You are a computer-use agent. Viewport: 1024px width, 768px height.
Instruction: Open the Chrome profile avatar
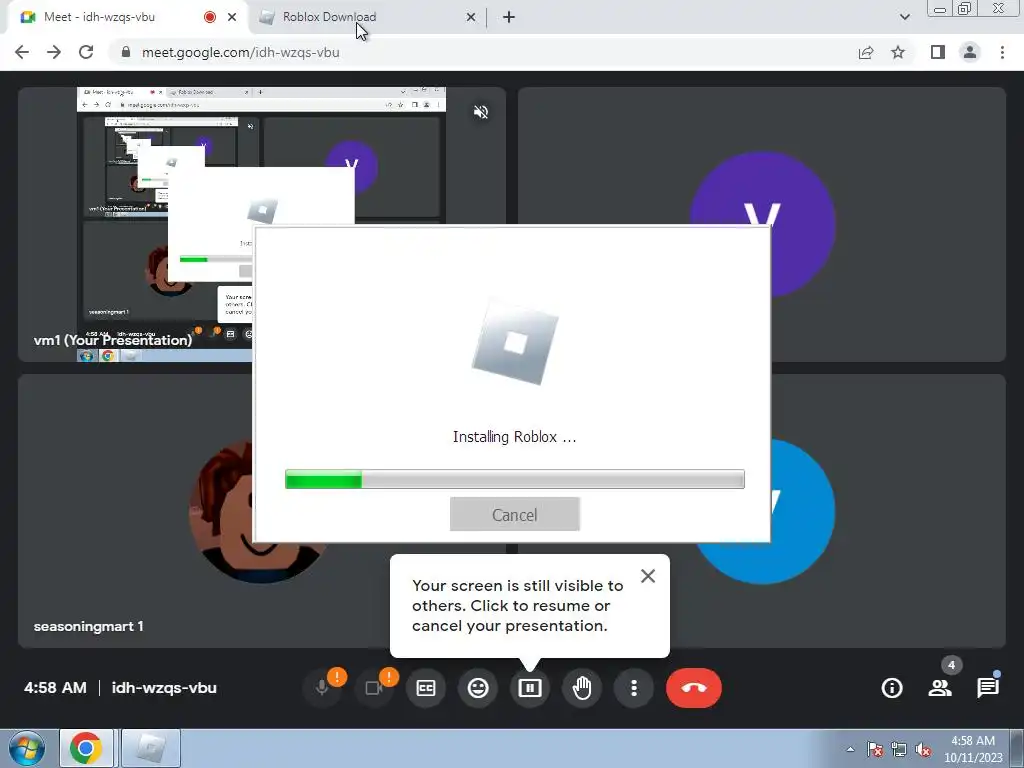pos(970,52)
